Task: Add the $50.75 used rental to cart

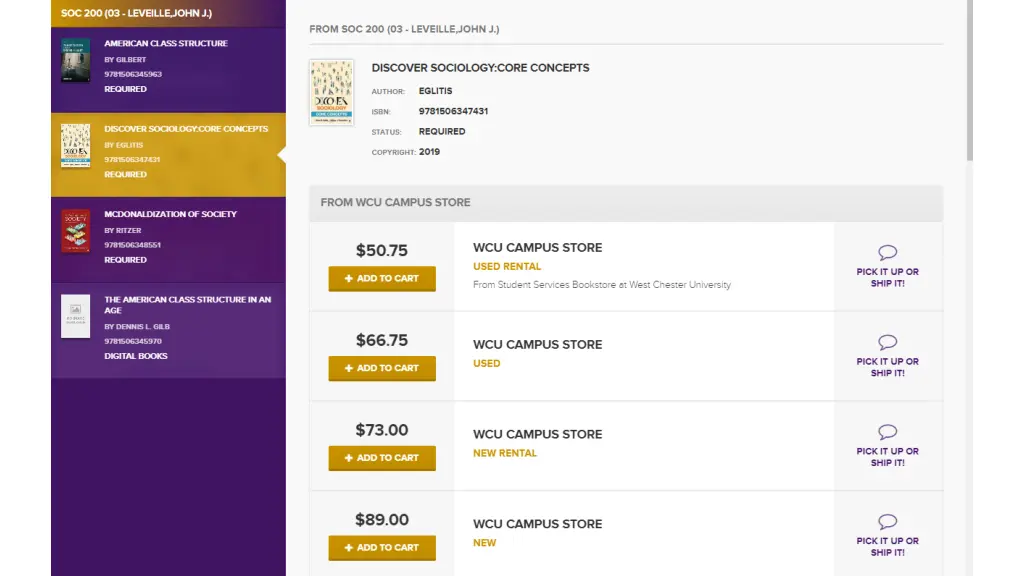Action: [x=382, y=279]
